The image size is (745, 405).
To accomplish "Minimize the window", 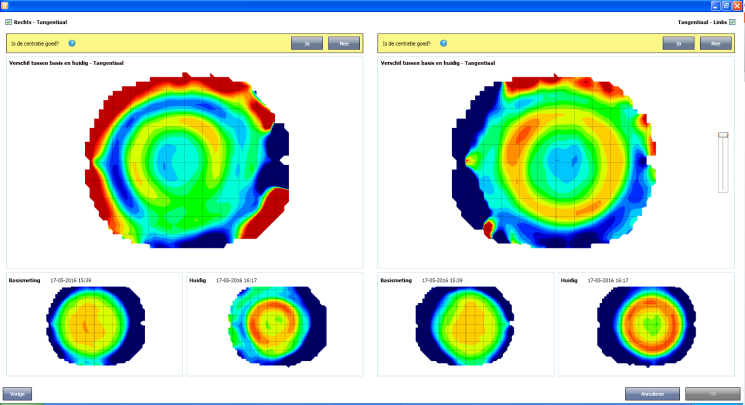I will click(x=716, y=6).
